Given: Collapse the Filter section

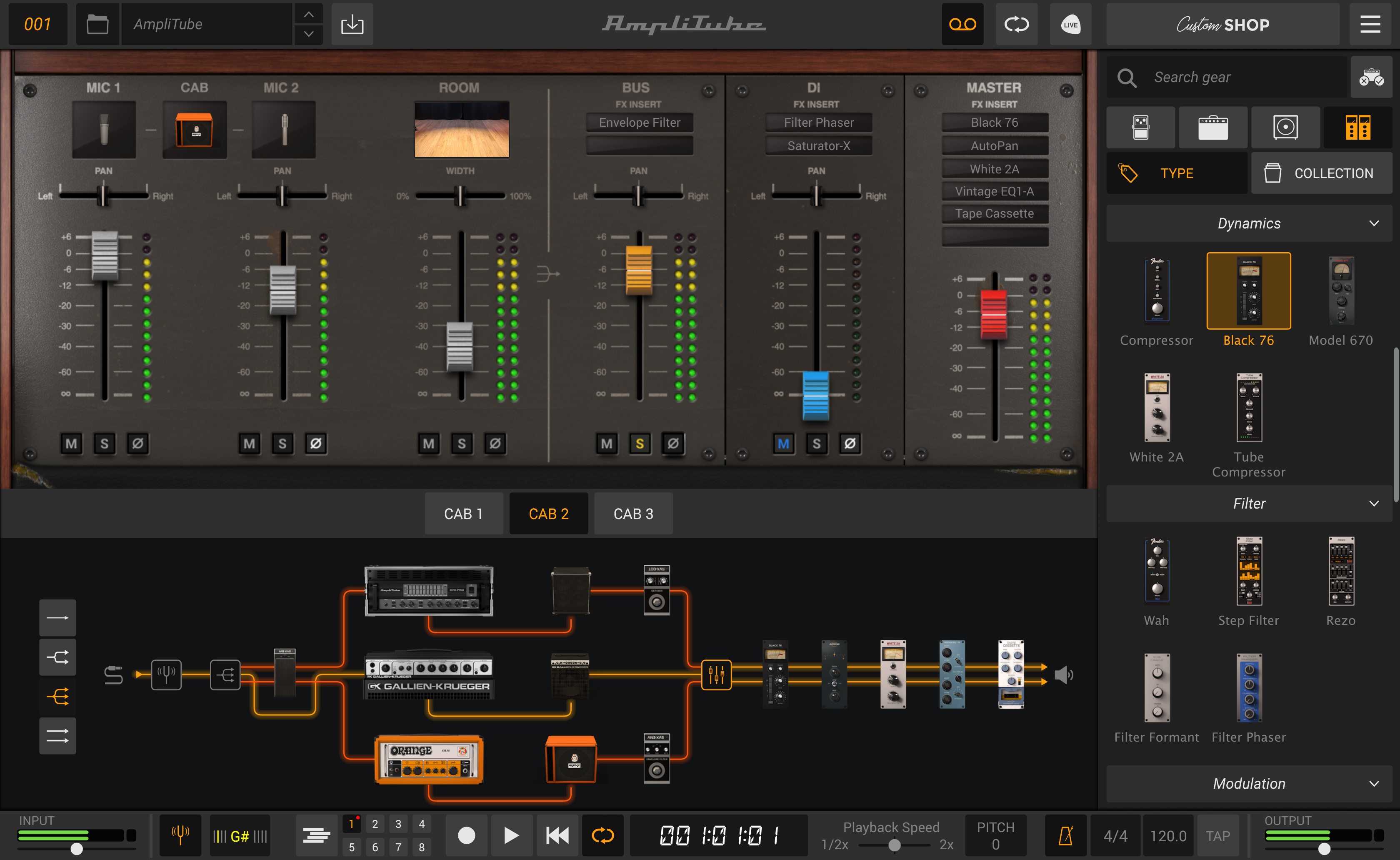Looking at the screenshot, I should (1375, 503).
